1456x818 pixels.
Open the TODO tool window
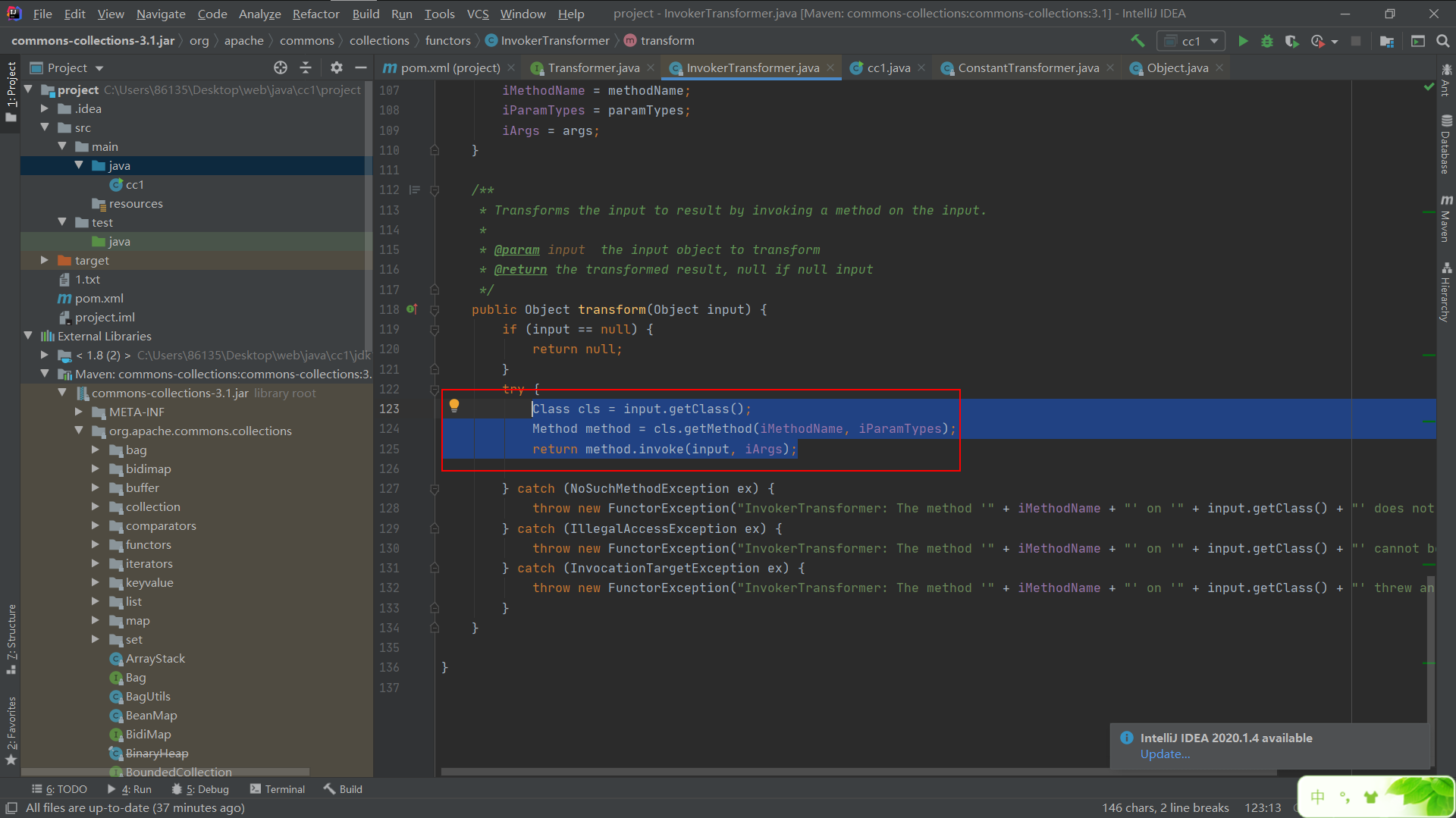(x=59, y=789)
